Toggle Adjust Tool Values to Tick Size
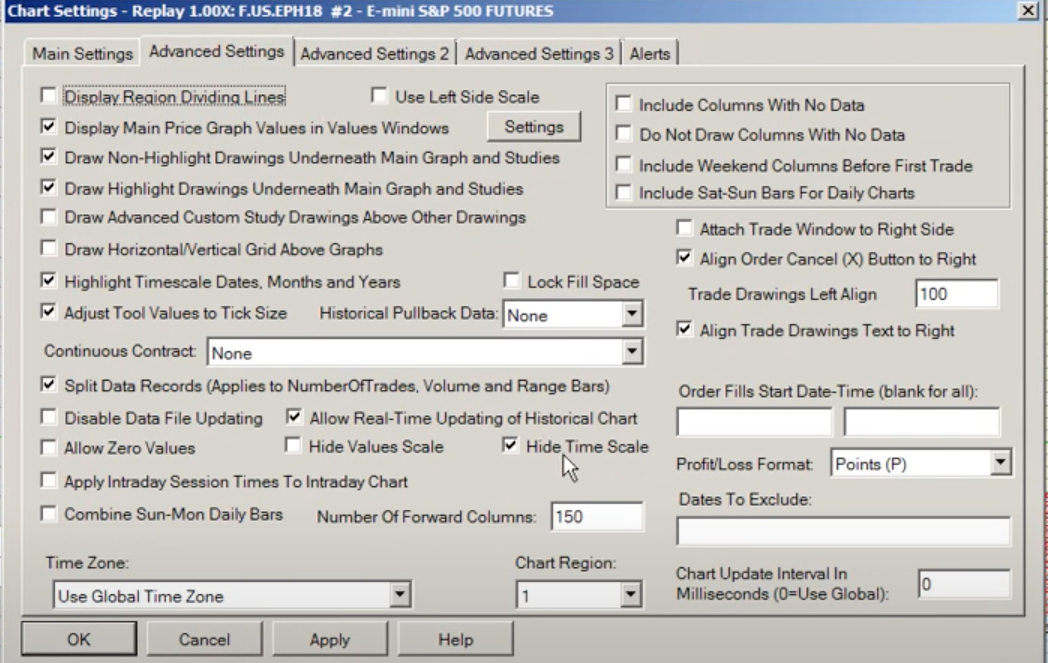Screen dimensions: 1048x663 48,311
